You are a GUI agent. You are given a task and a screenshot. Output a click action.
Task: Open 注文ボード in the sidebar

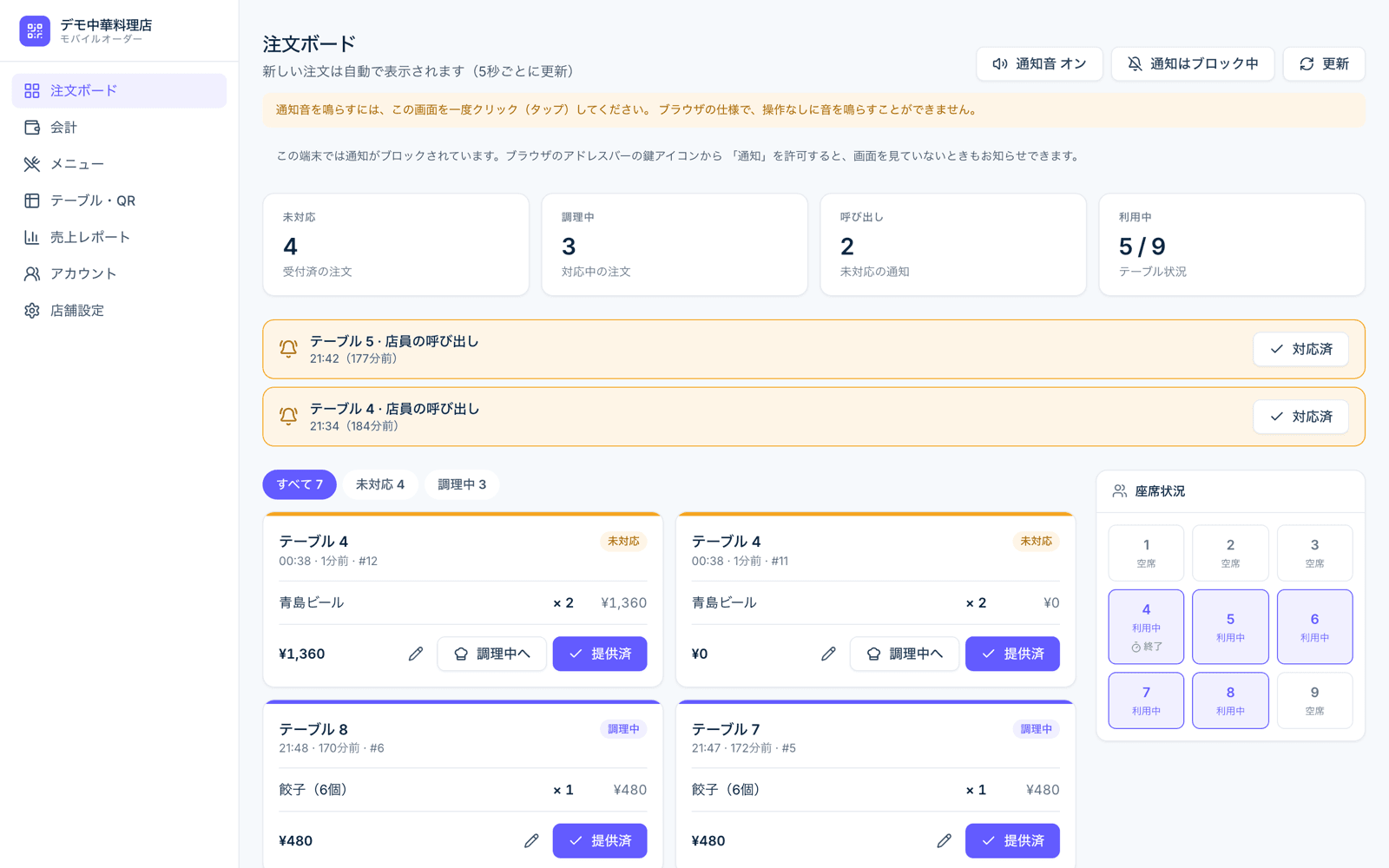[x=119, y=91]
